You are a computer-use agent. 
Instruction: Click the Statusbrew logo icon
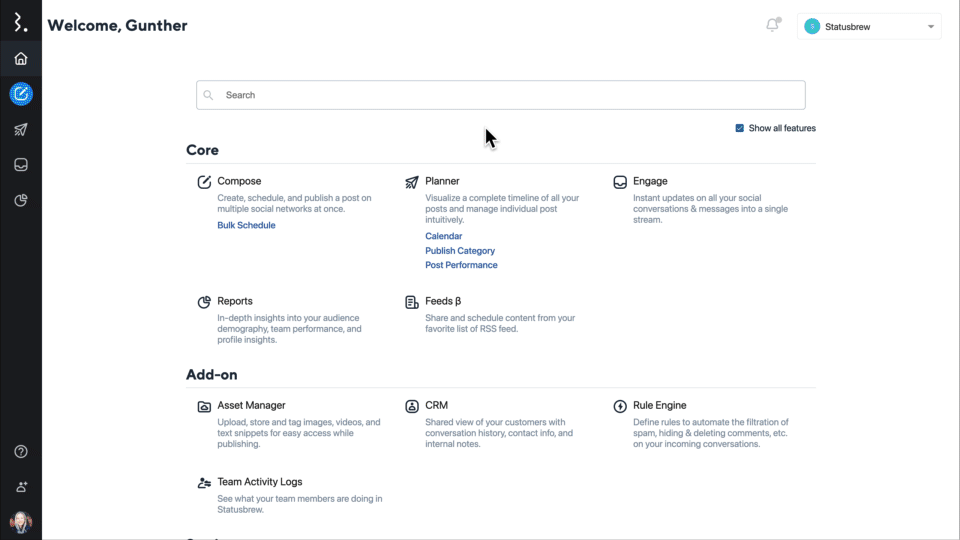coord(20,22)
